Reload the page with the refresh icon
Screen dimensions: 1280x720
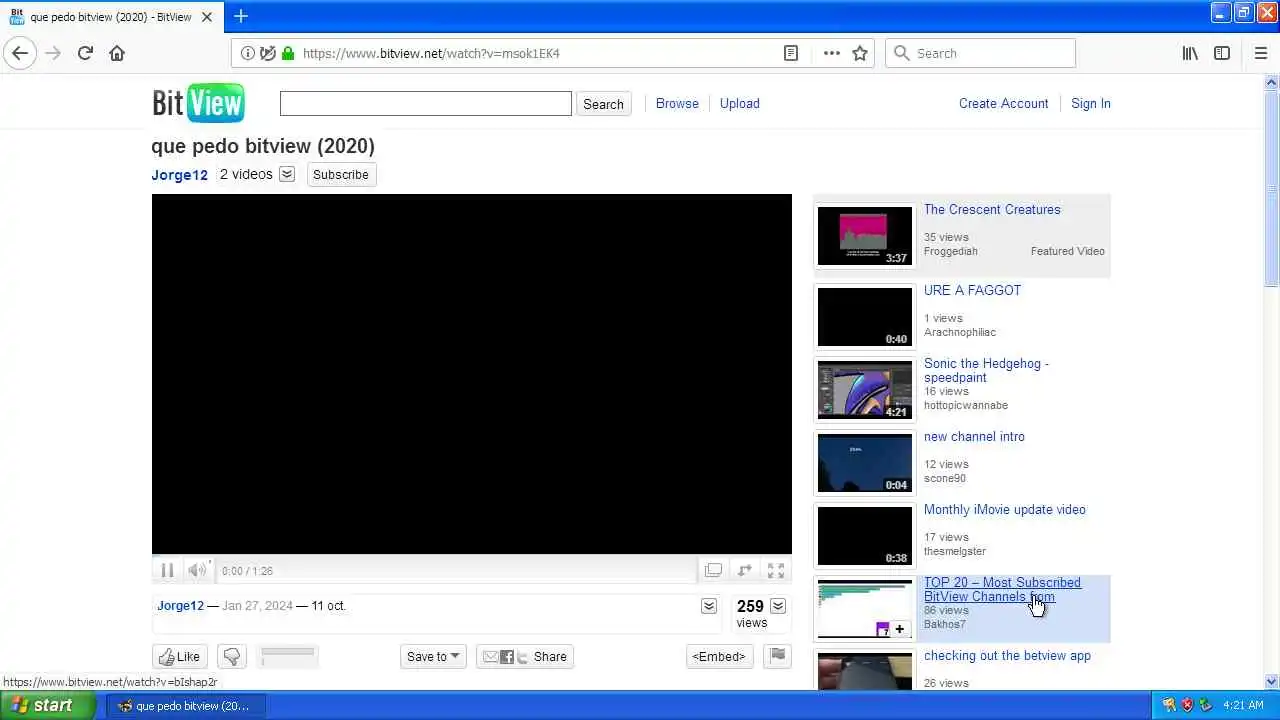point(85,53)
